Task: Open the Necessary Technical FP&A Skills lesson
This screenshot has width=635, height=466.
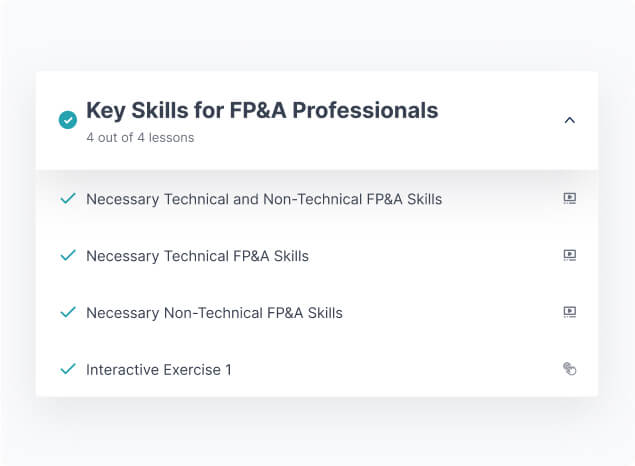Action: pos(197,256)
